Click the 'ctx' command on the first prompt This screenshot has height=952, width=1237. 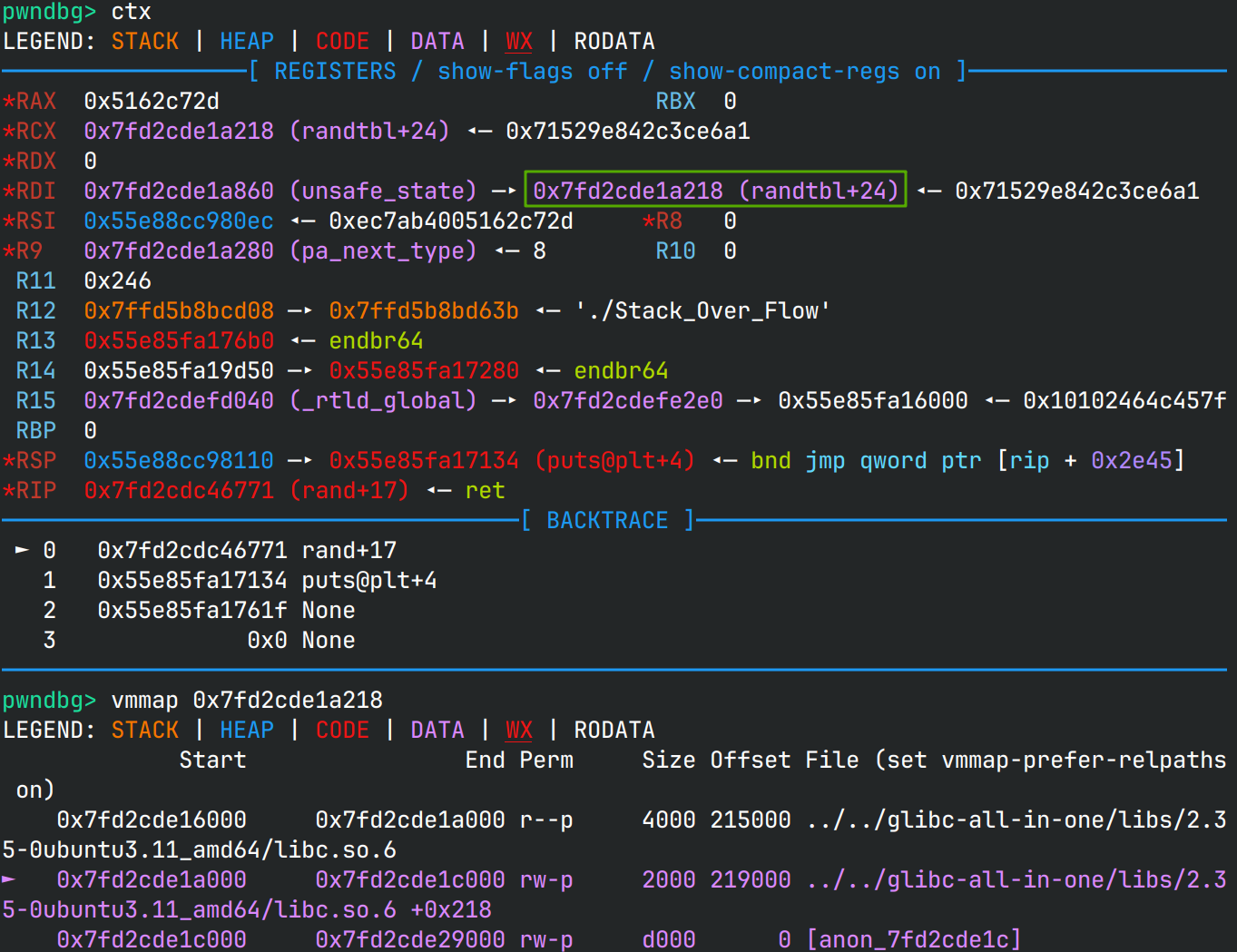(x=131, y=12)
